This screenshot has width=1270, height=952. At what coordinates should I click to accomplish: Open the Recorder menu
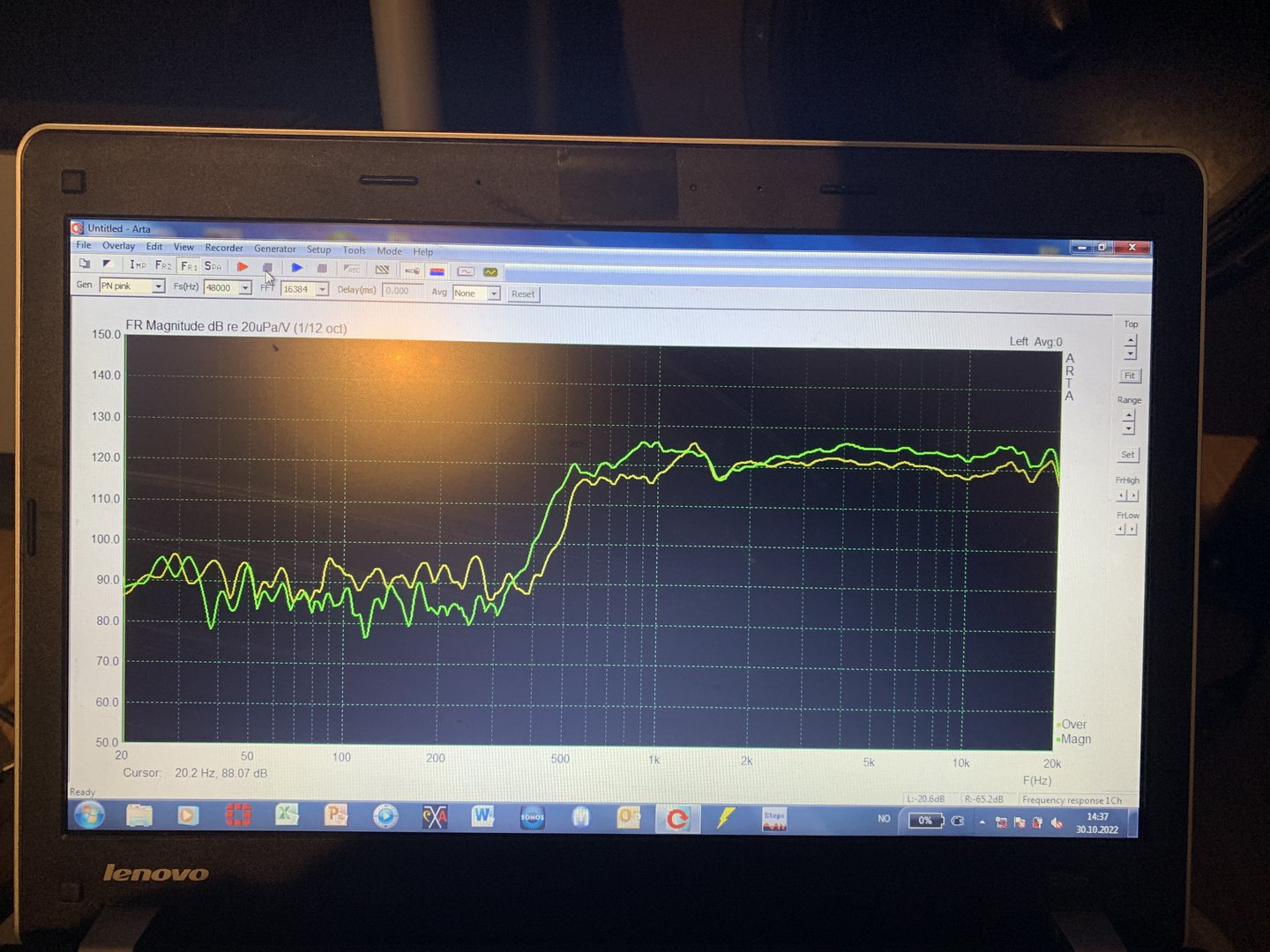point(224,248)
